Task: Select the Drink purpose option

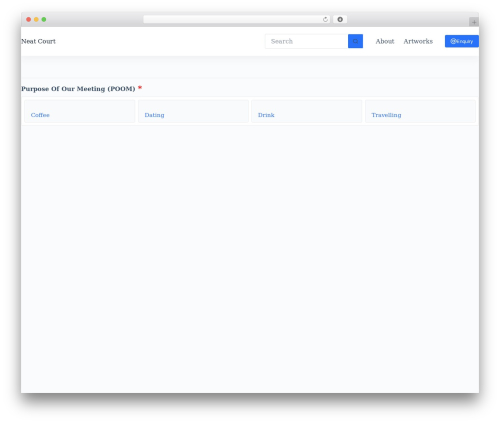Action: pyautogui.click(x=307, y=111)
